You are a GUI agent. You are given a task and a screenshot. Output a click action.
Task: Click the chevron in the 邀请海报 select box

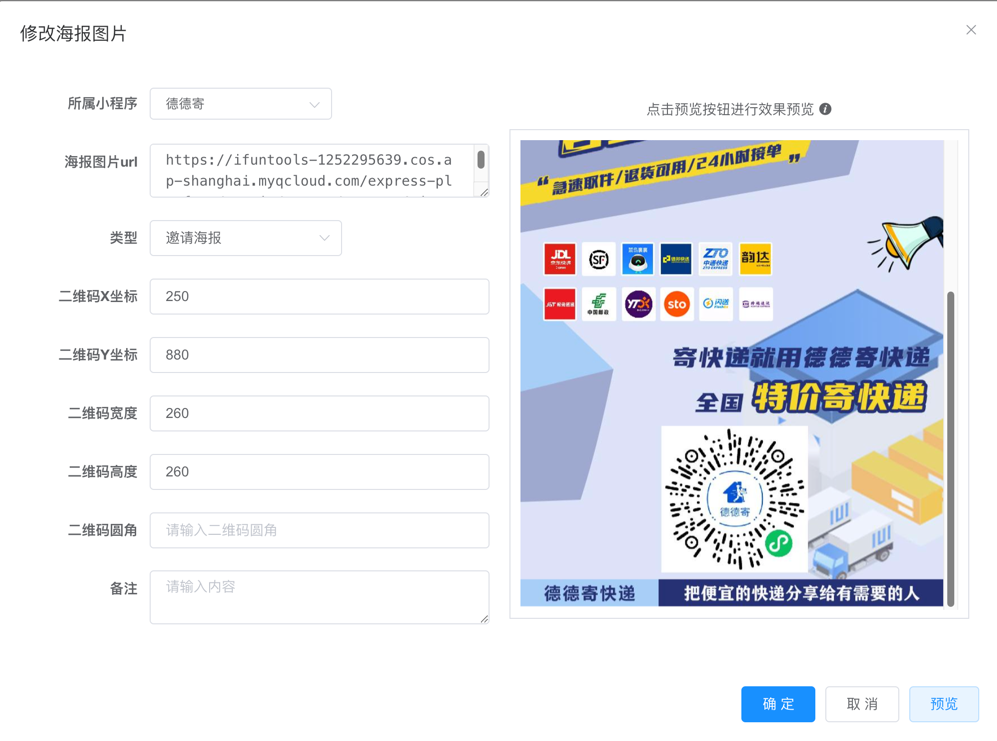click(324, 238)
